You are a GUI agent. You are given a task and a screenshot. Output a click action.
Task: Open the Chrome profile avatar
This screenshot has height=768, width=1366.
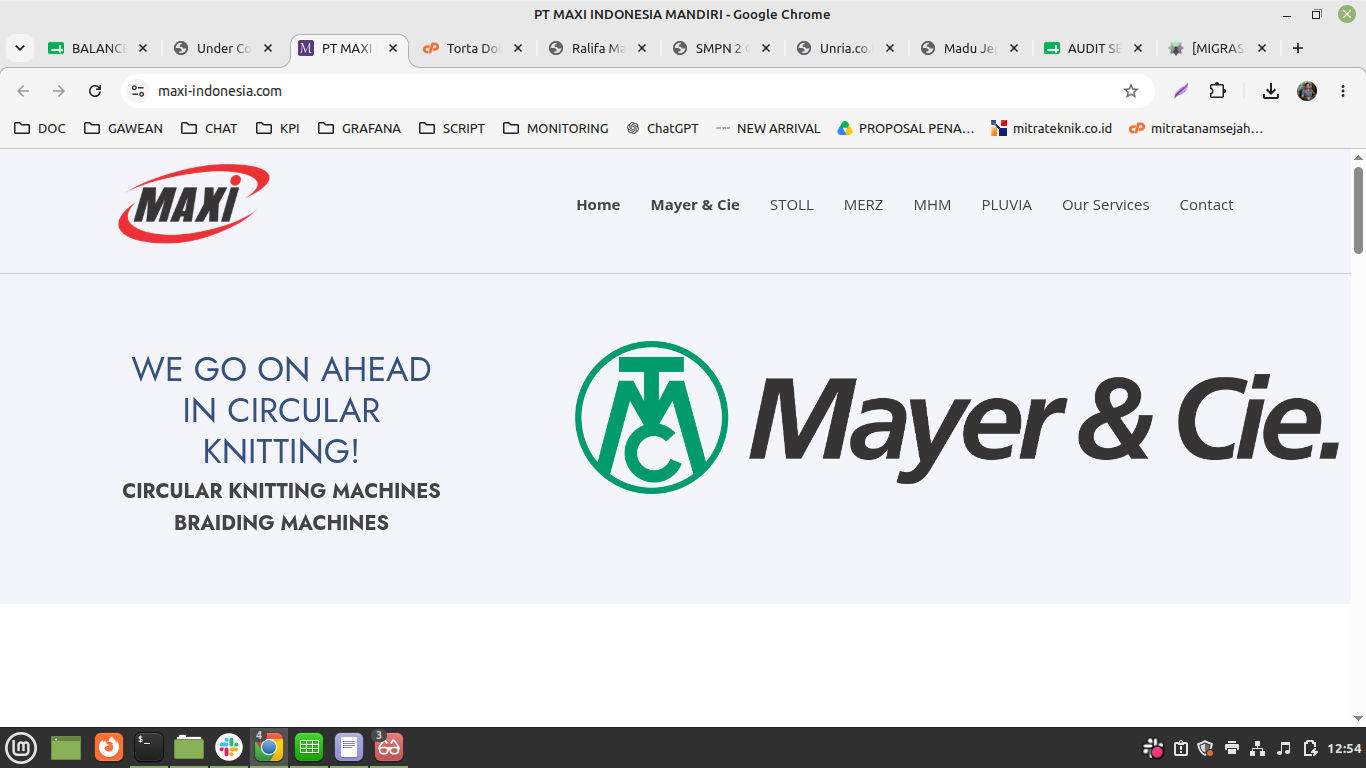tap(1307, 91)
